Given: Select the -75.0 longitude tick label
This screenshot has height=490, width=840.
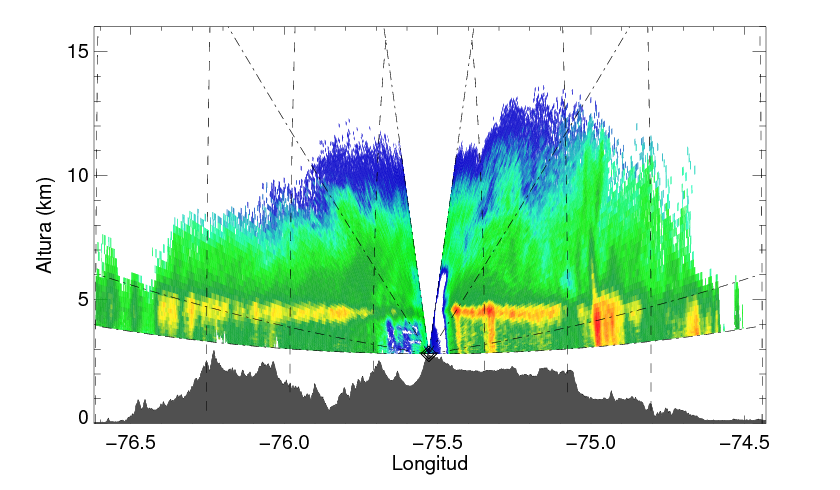Looking at the screenshot, I should pyautogui.click(x=591, y=442).
